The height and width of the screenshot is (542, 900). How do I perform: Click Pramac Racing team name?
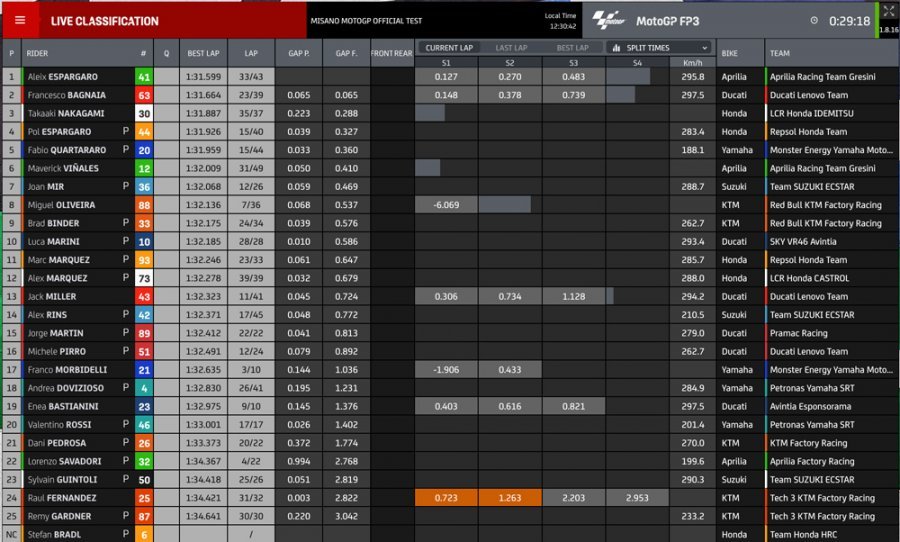coord(798,333)
